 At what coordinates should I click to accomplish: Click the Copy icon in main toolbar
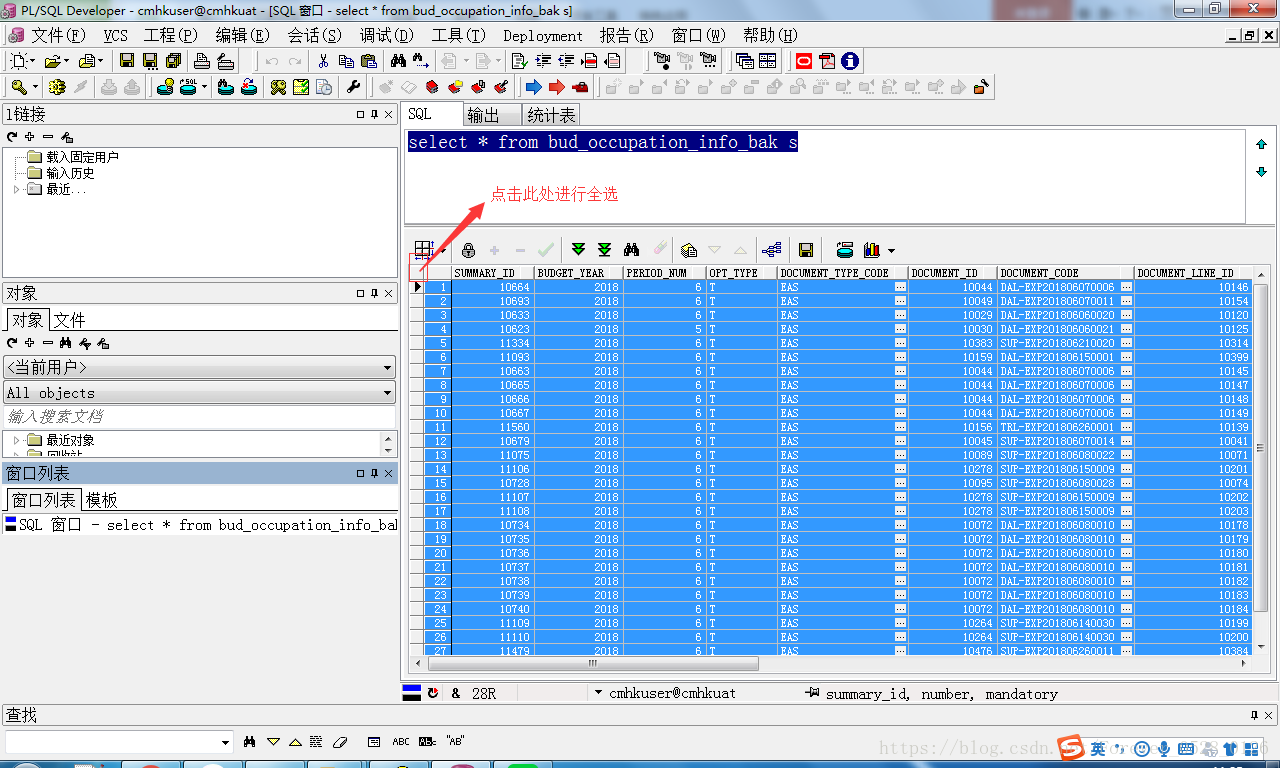pyautogui.click(x=345, y=61)
